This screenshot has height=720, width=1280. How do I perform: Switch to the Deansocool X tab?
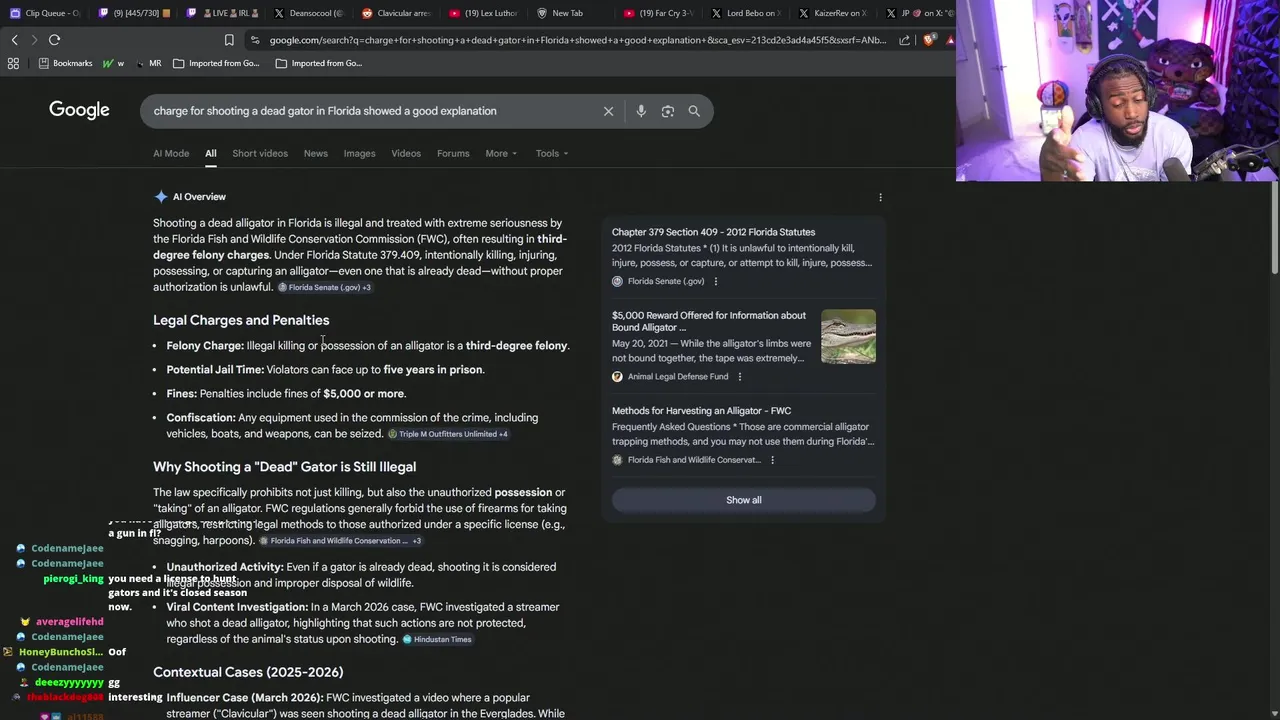pos(308,13)
